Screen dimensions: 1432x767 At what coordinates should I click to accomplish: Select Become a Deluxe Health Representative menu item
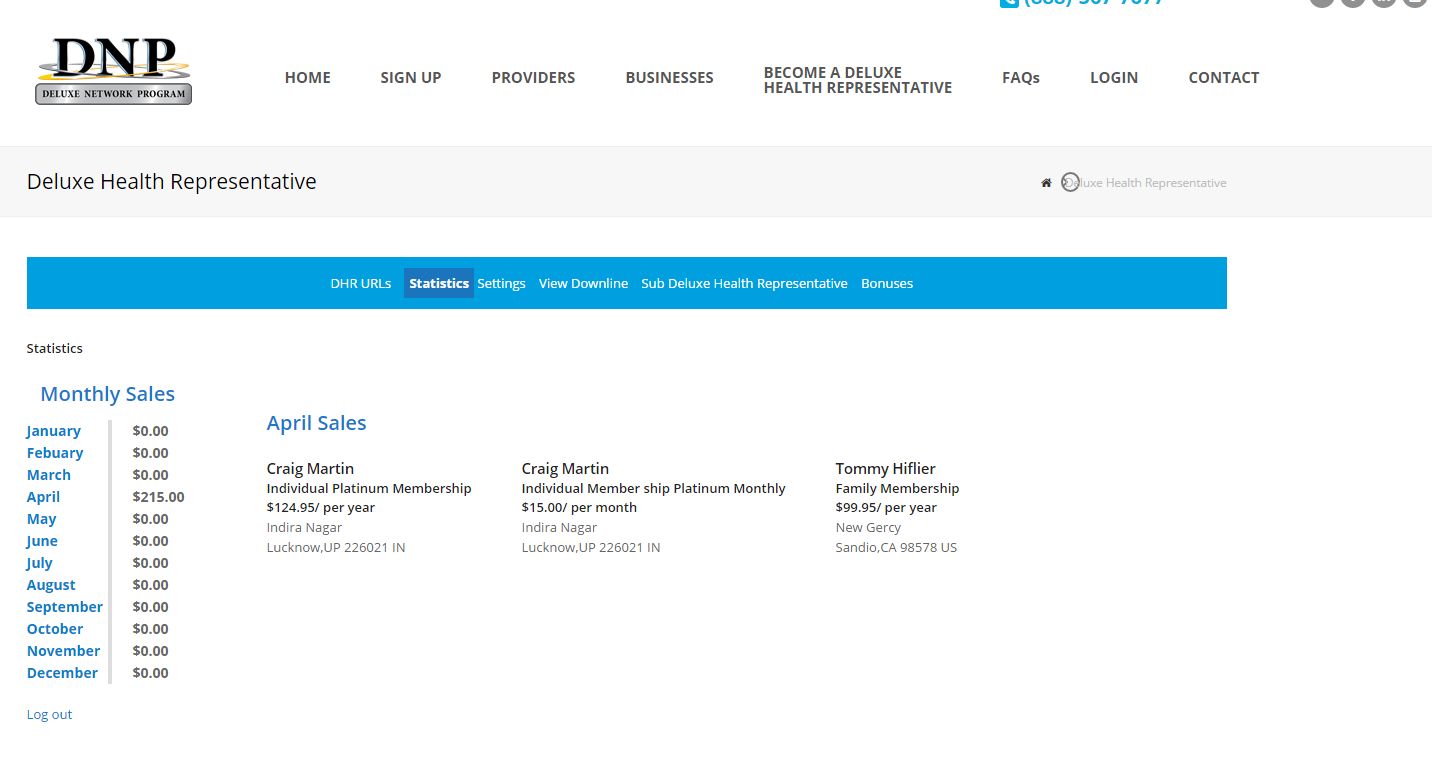[x=858, y=80]
